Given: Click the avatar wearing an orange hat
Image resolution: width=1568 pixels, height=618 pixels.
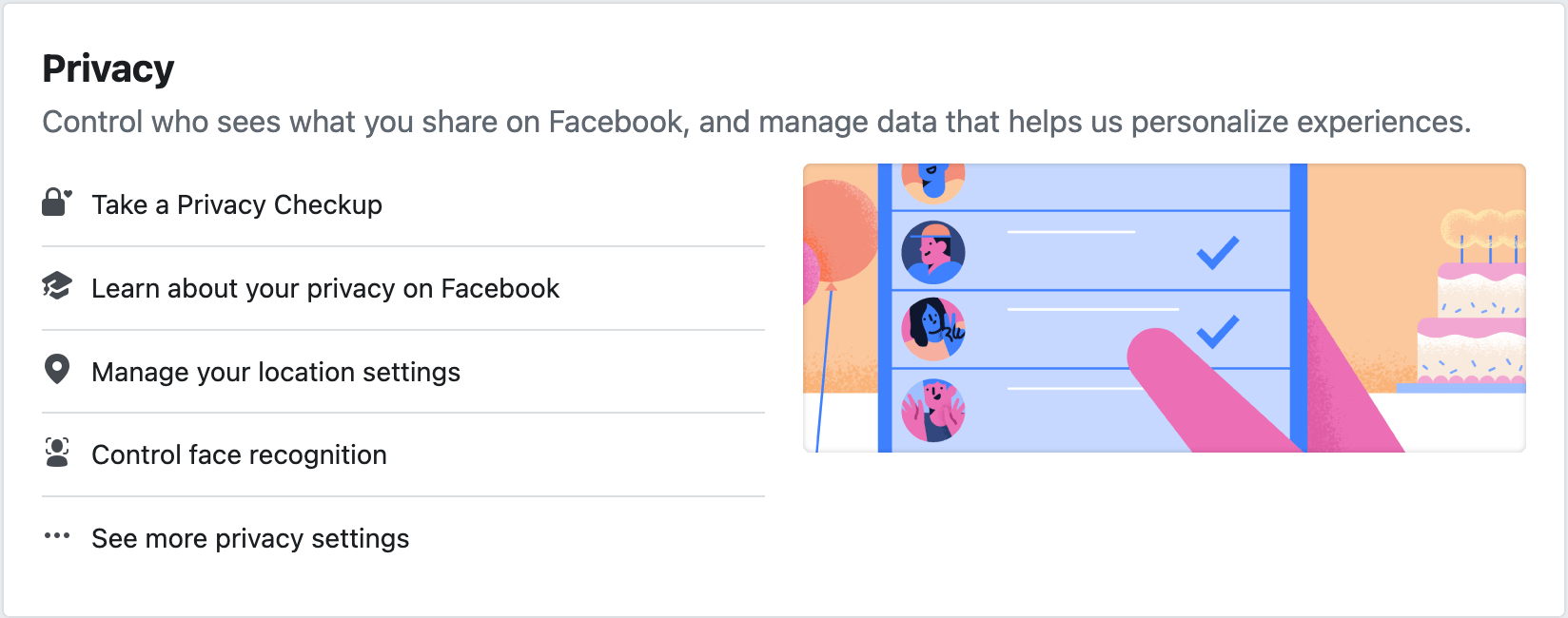Looking at the screenshot, I should (x=933, y=253).
